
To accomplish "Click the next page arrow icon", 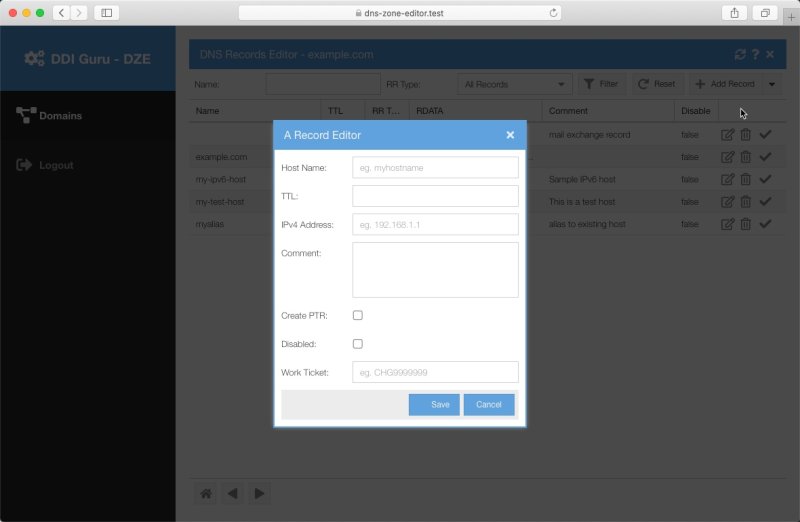I will tap(260, 493).
